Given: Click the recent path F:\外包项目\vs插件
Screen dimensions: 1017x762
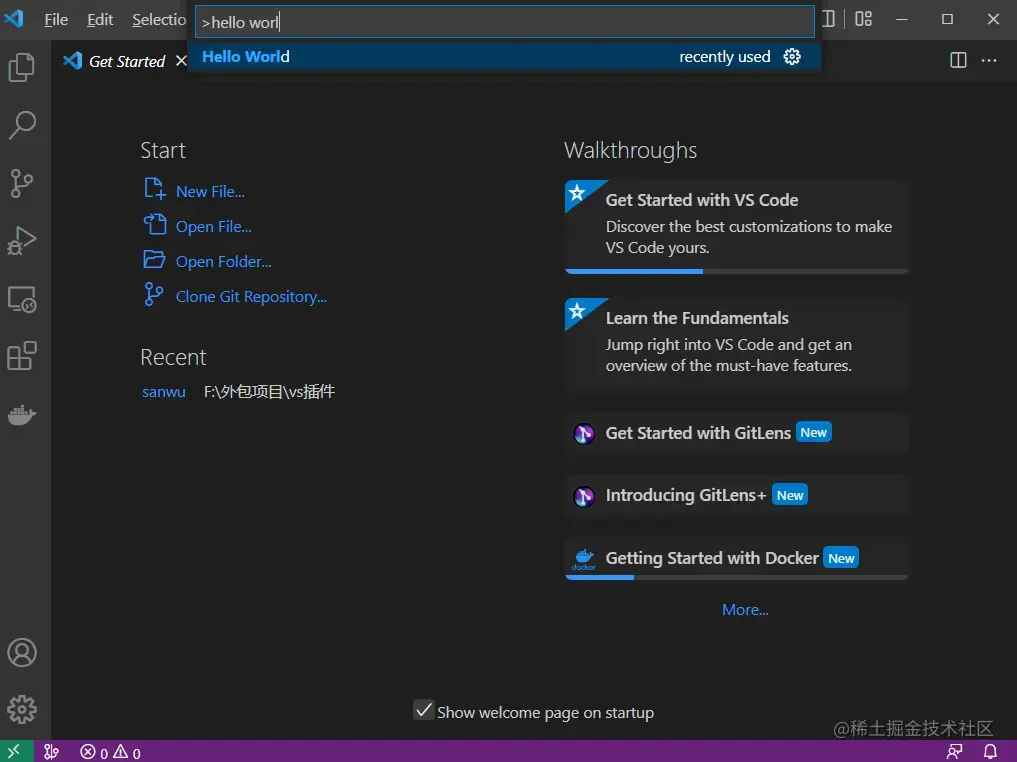Looking at the screenshot, I should coord(269,392).
